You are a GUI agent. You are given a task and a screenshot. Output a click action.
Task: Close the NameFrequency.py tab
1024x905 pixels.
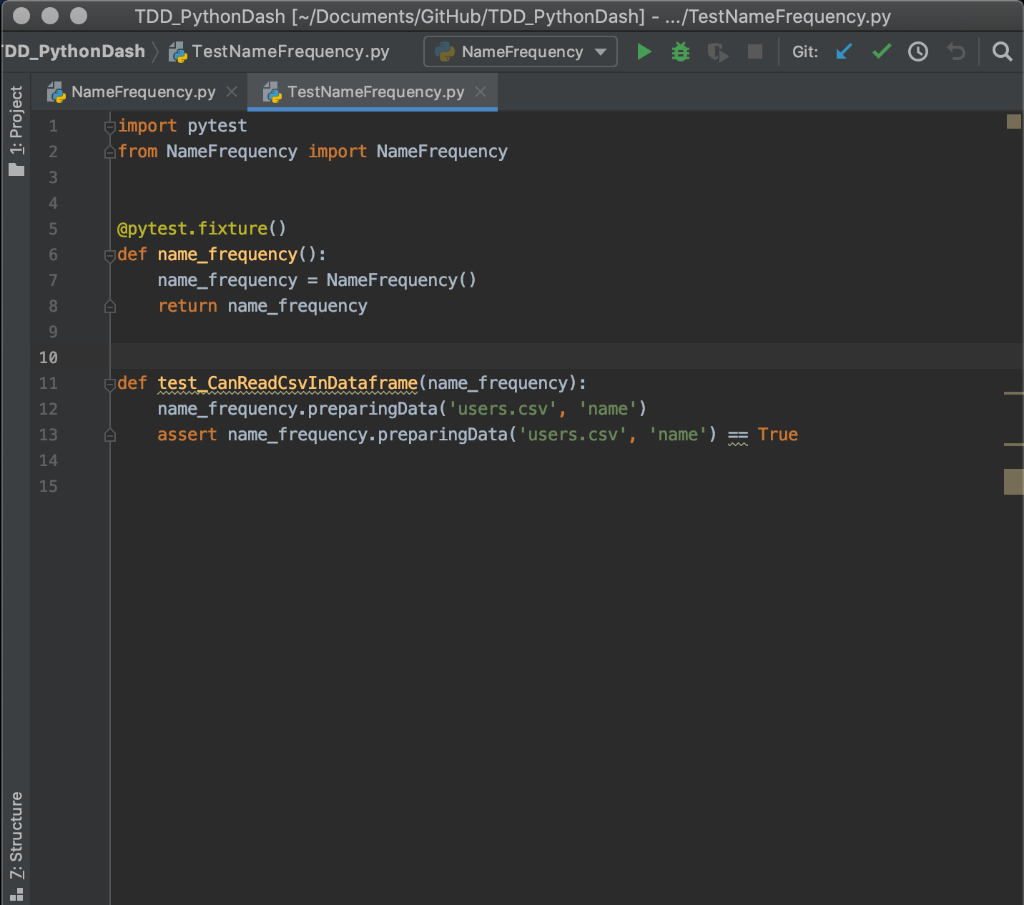pos(231,91)
